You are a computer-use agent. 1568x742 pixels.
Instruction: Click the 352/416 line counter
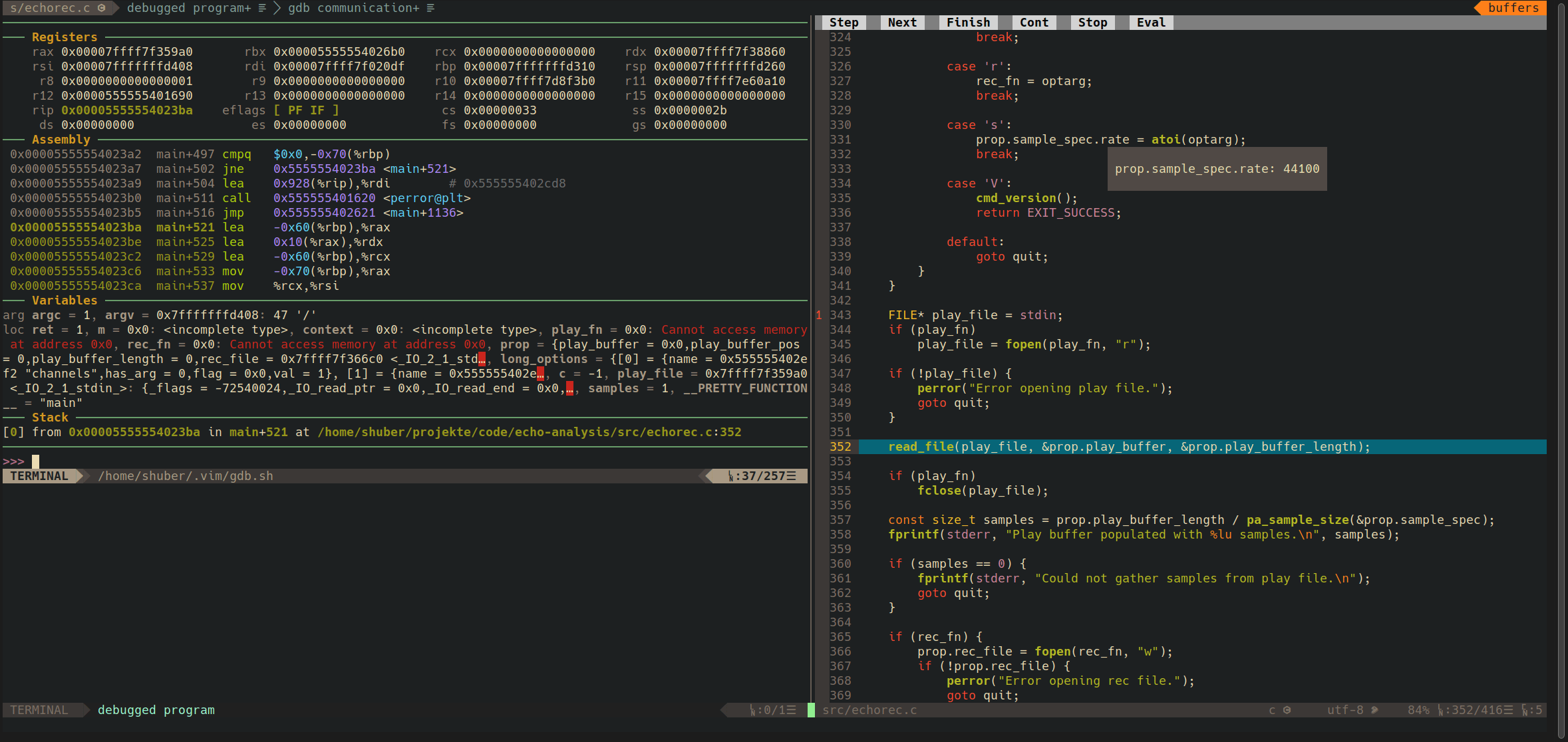tap(1476, 710)
